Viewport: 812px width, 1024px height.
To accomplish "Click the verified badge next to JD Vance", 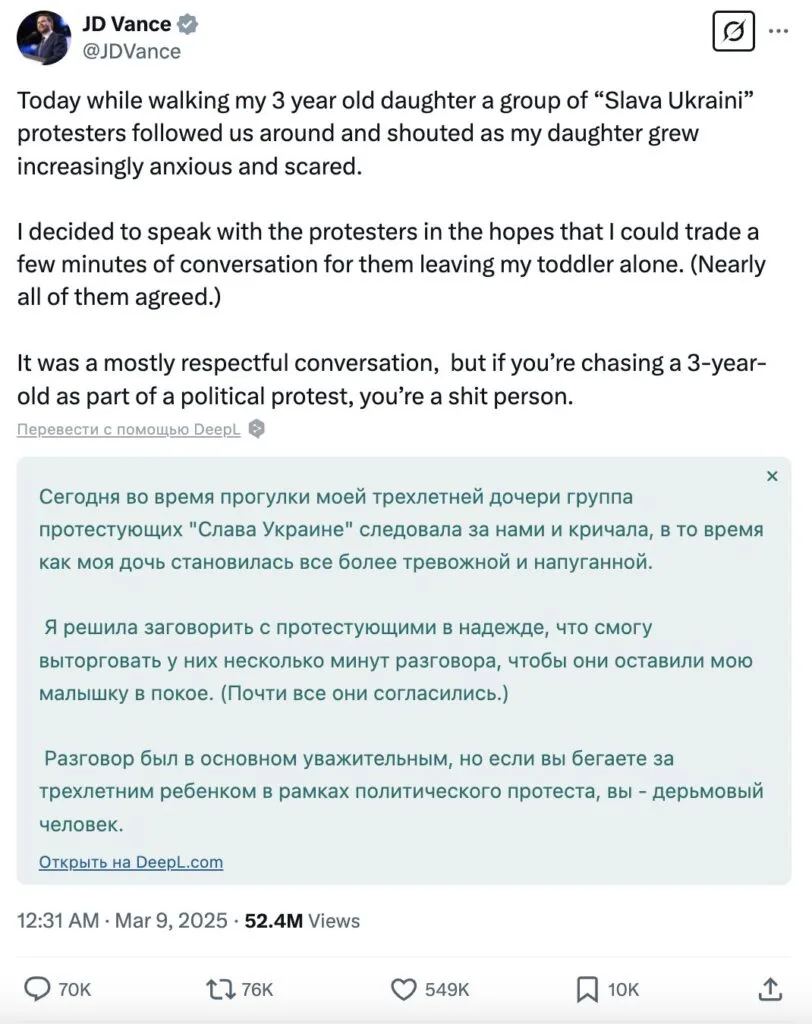I will pos(188,24).
